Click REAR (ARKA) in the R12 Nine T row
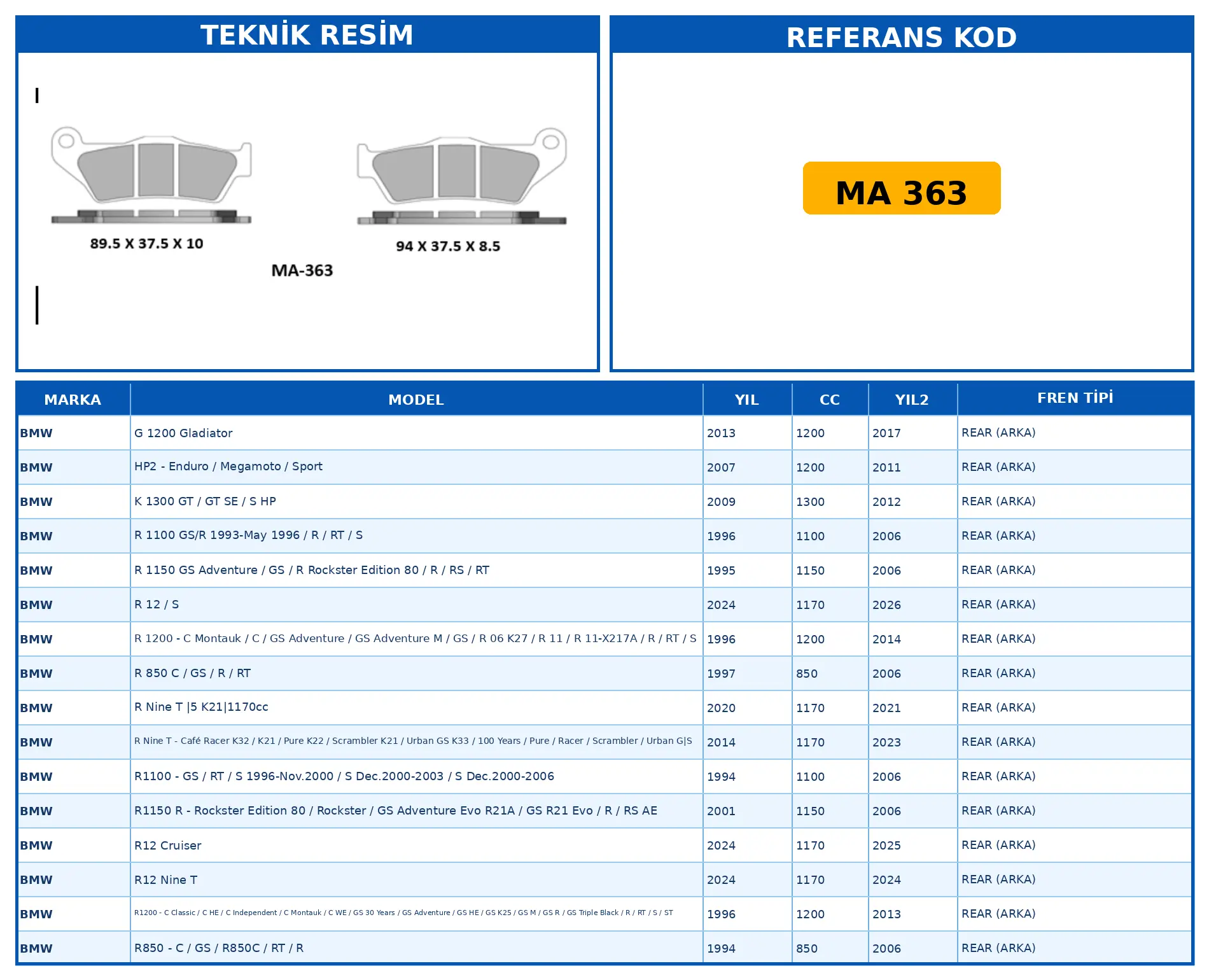Screen dimensions: 1209x980 [998, 879]
